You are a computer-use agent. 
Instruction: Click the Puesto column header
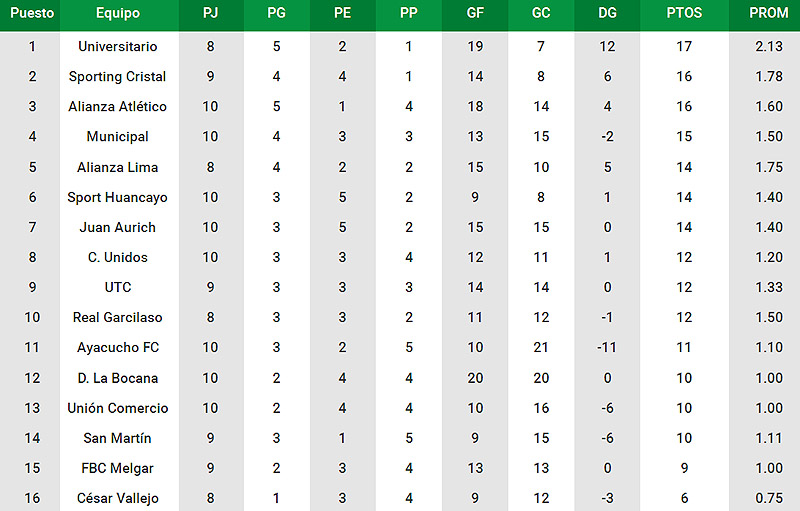pos(32,13)
